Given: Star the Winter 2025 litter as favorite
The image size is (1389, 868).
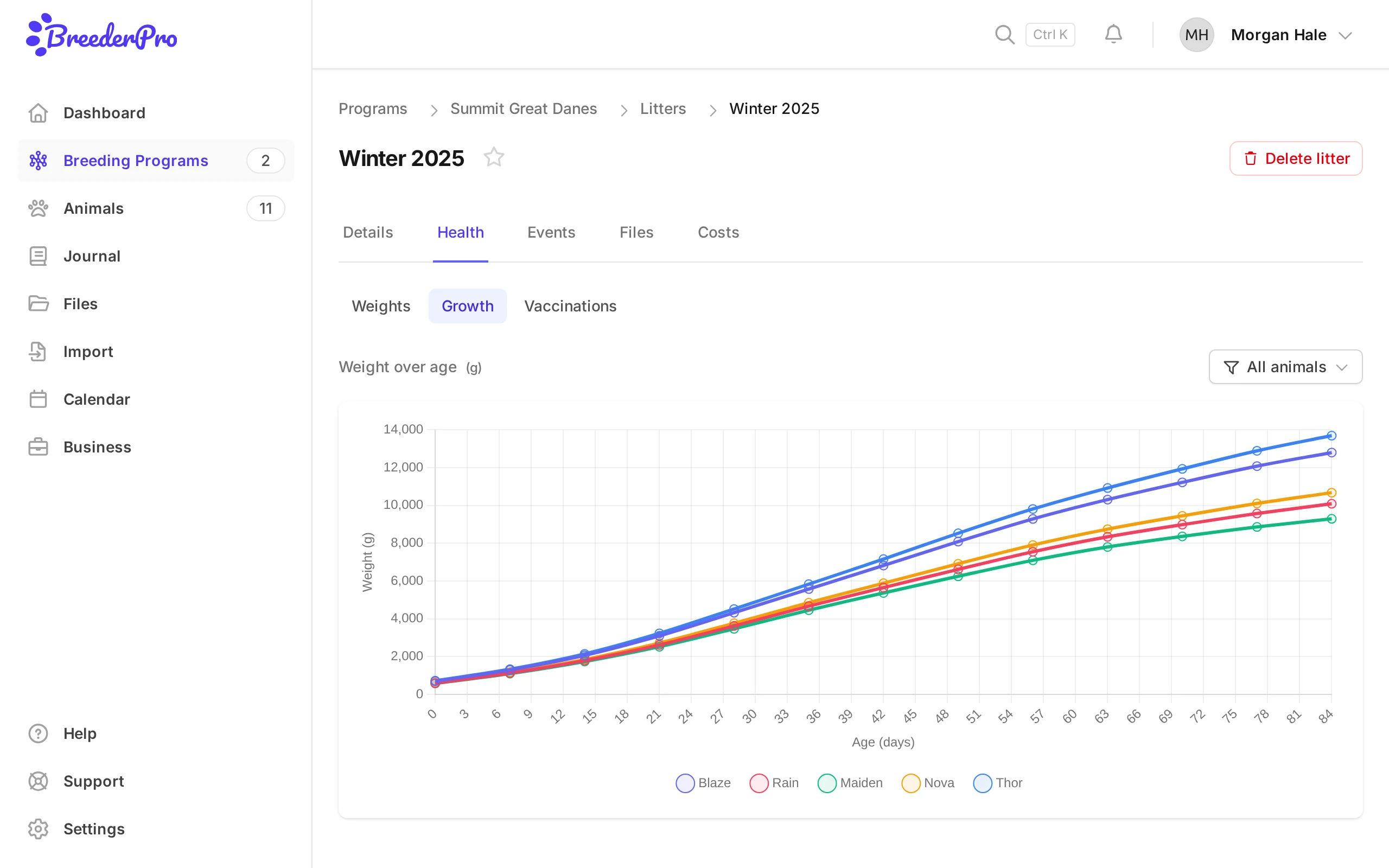Looking at the screenshot, I should pos(494,157).
